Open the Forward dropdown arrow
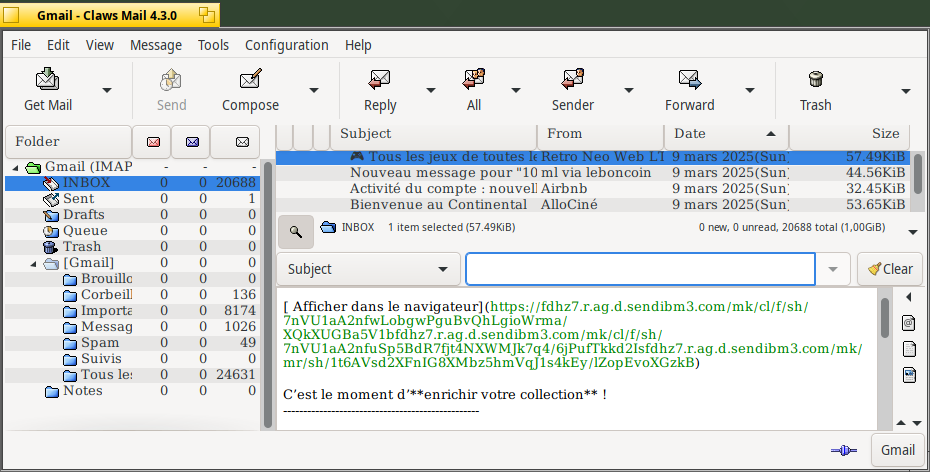Viewport: 930px width, 472px height. 750,90
